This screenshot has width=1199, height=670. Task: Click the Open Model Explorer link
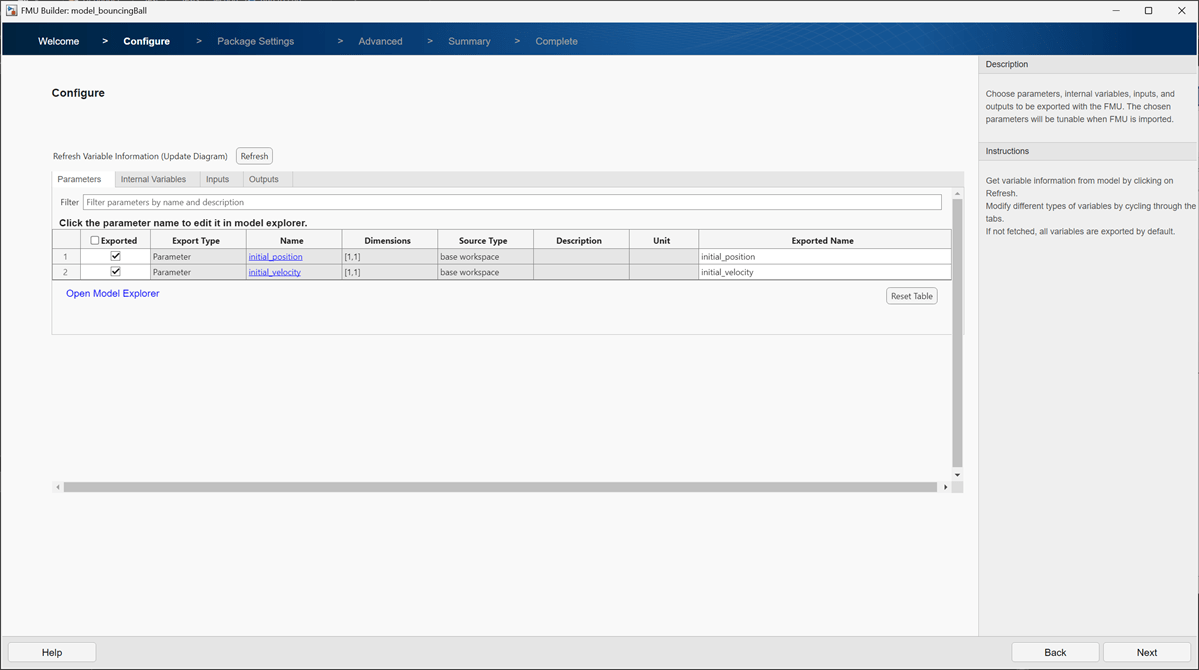pos(112,294)
